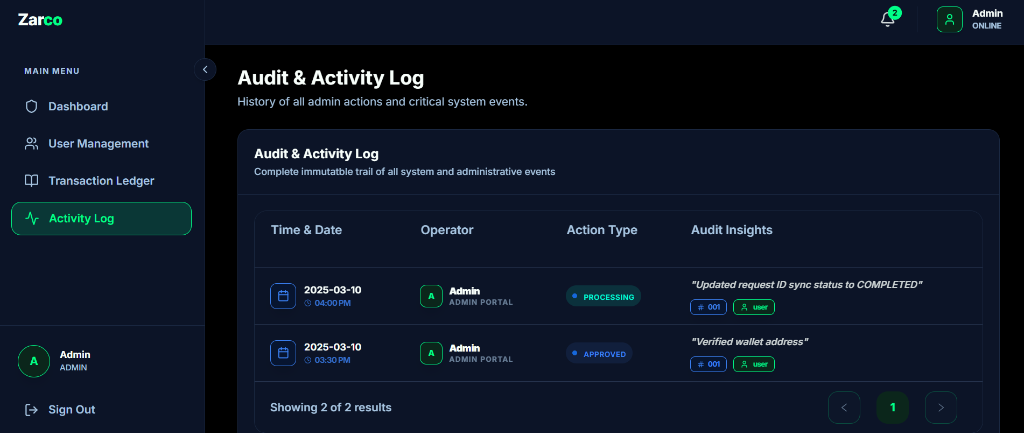The image size is (1024, 433).
Task: Click the clock icon beside 03:30 PM
Action: (x=308, y=361)
